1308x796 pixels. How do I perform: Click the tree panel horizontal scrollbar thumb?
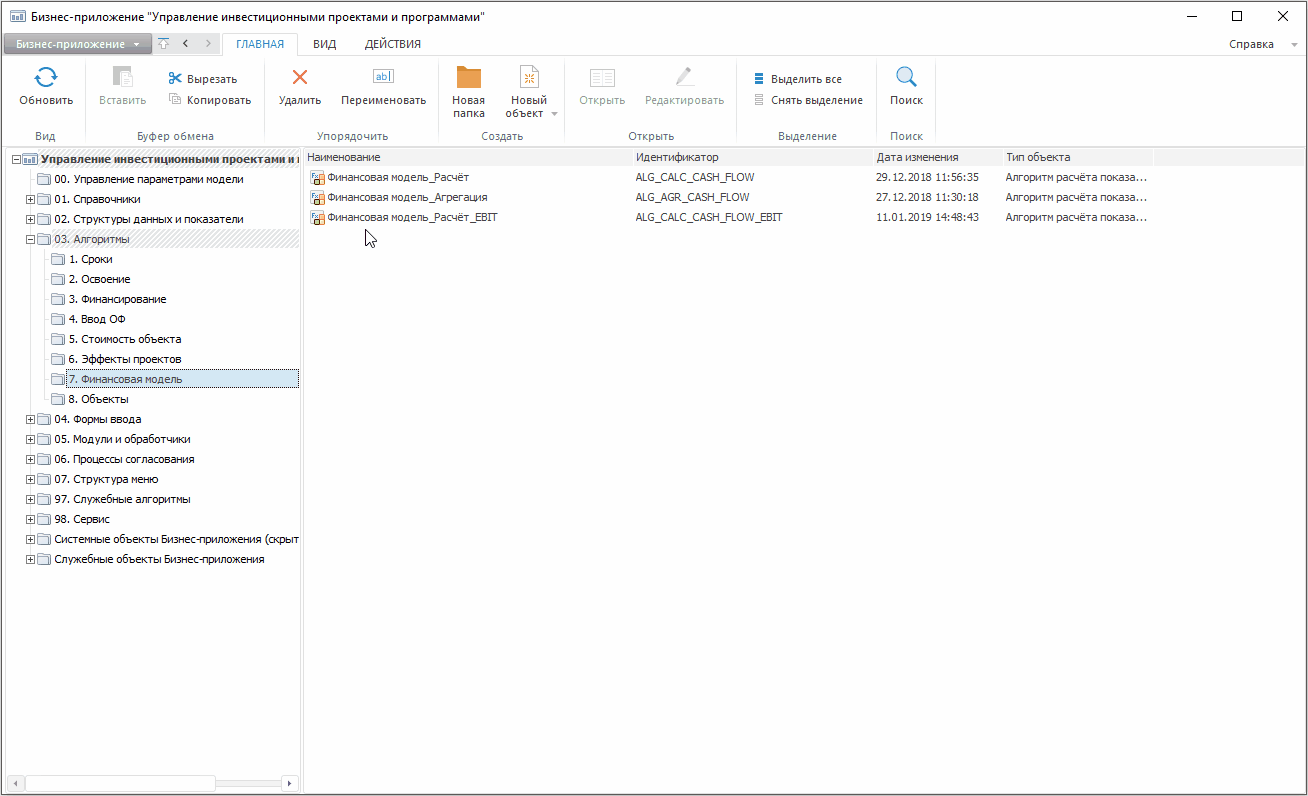tap(120, 783)
